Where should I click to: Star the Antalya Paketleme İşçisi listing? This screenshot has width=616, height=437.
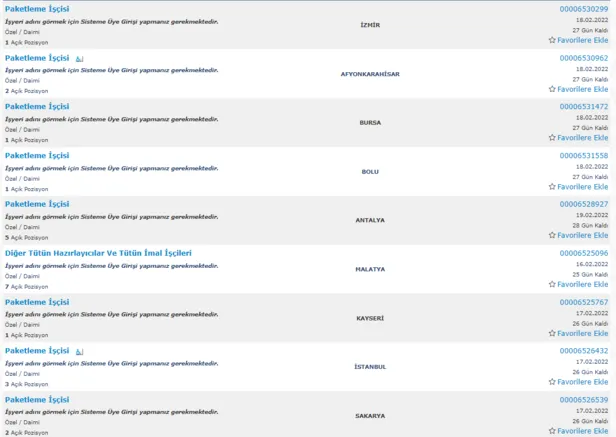(x=552, y=236)
